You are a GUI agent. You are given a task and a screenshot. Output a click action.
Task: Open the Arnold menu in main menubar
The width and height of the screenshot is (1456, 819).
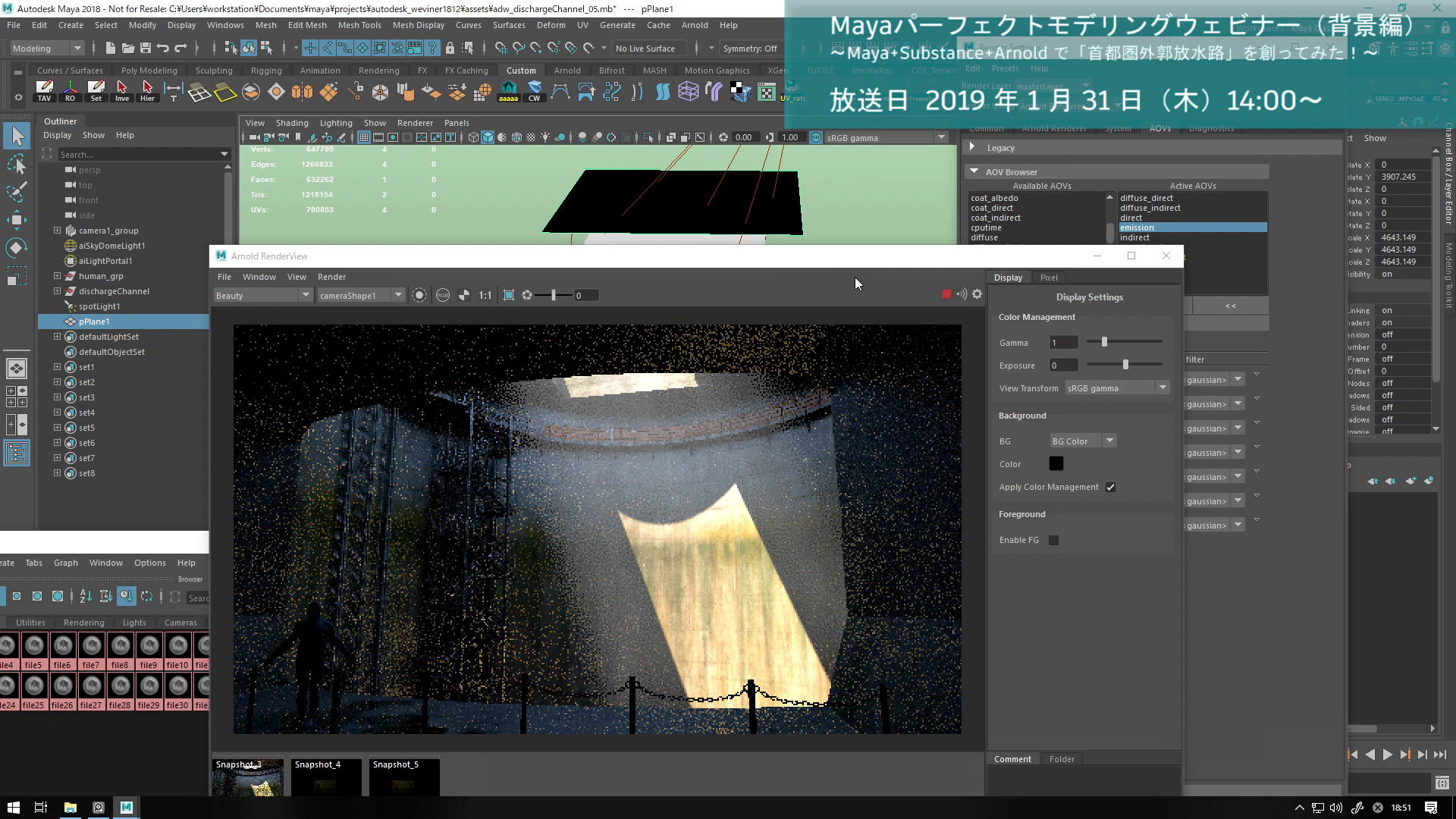coord(695,25)
